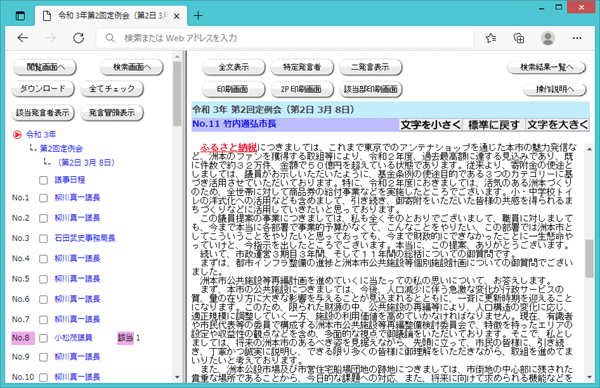This screenshot has width=600, height=388.
Task: Check the No.7 柳川真一議長 checkbox
Action: tap(43, 320)
